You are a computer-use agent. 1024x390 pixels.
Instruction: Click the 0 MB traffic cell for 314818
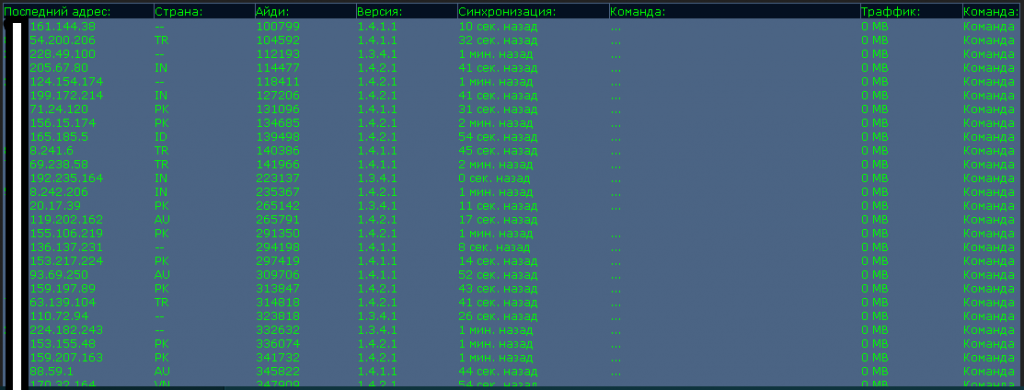click(875, 302)
